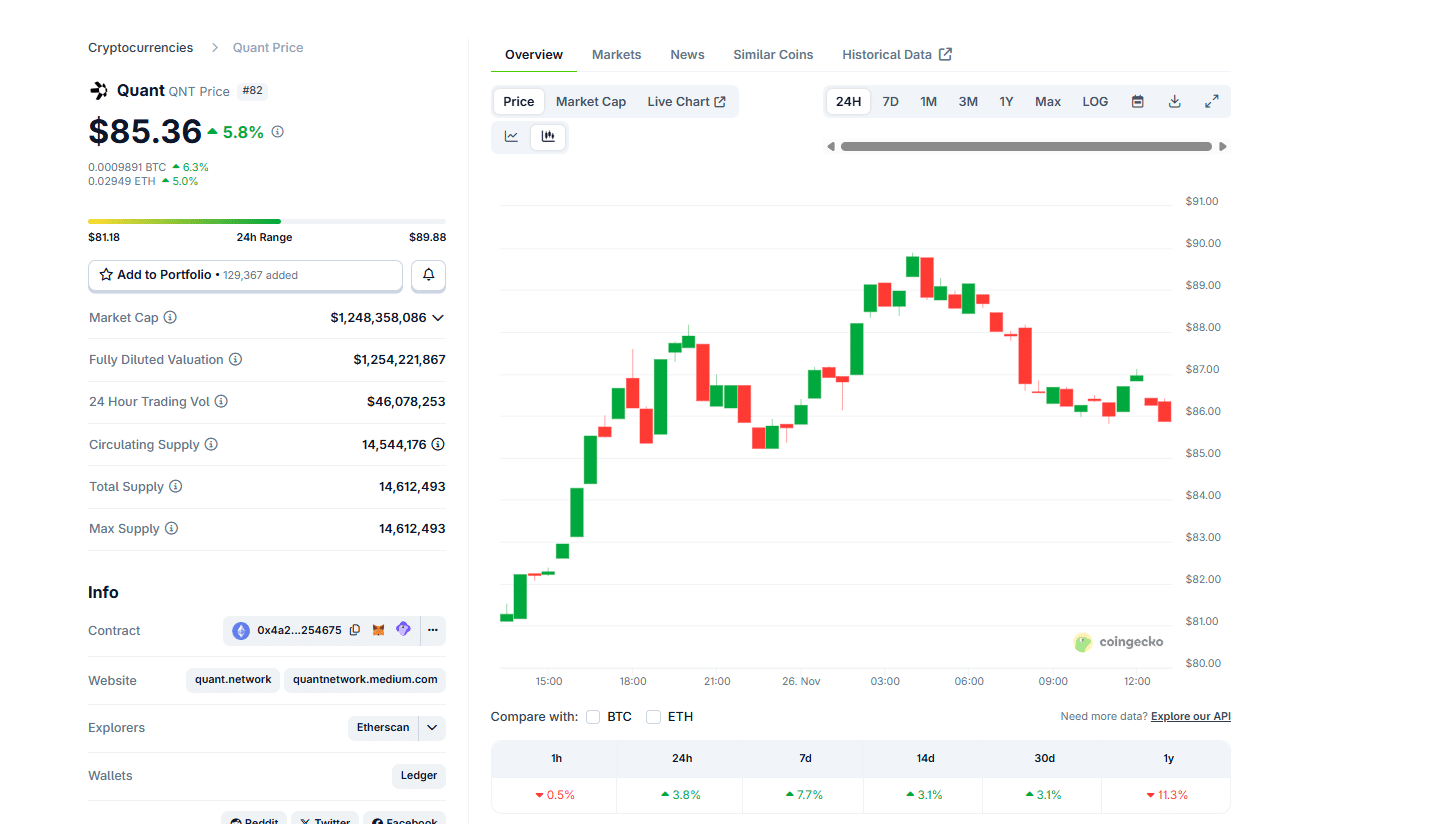Switch to the Markets tab
This screenshot has width=1434, height=824.
pyautogui.click(x=616, y=54)
